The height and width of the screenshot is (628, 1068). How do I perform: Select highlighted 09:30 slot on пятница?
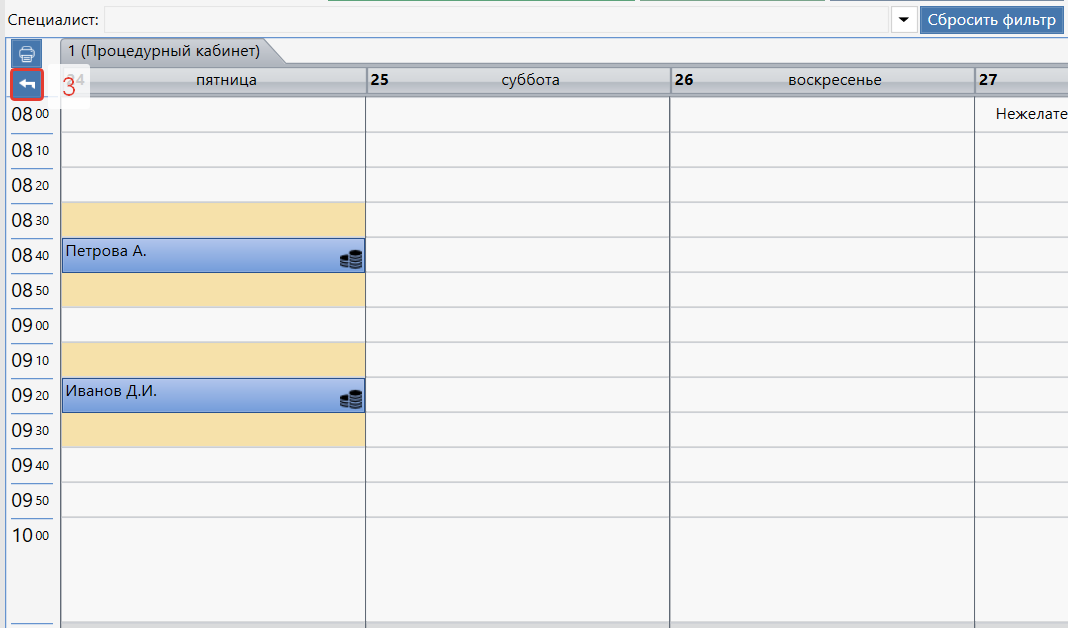click(x=213, y=430)
